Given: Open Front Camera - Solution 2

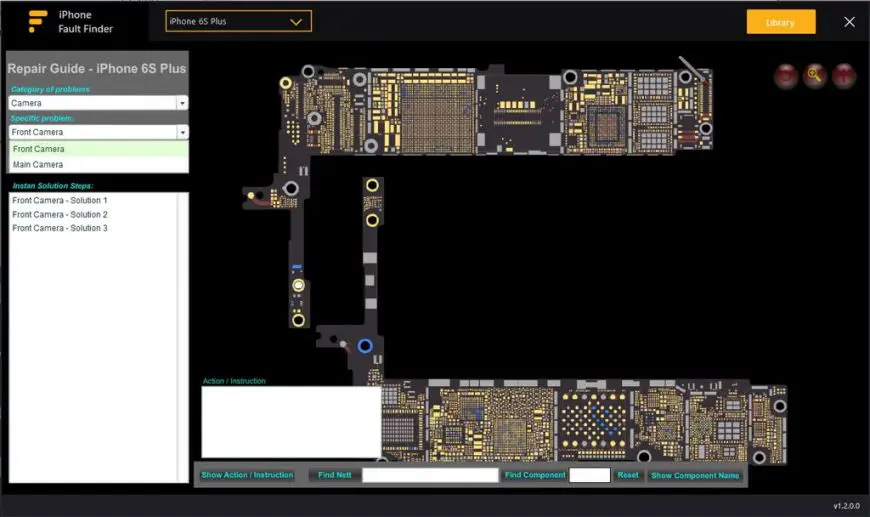Looking at the screenshot, I should point(60,214).
